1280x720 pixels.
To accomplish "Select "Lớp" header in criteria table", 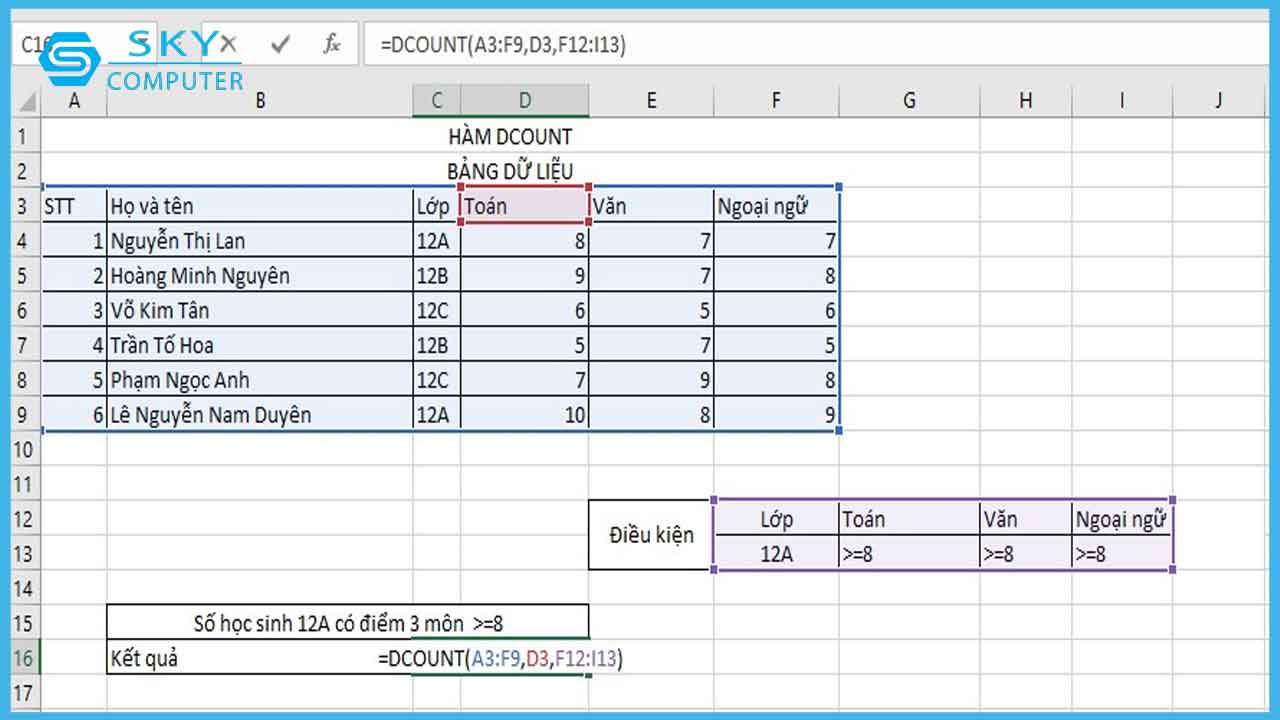I will click(x=776, y=519).
